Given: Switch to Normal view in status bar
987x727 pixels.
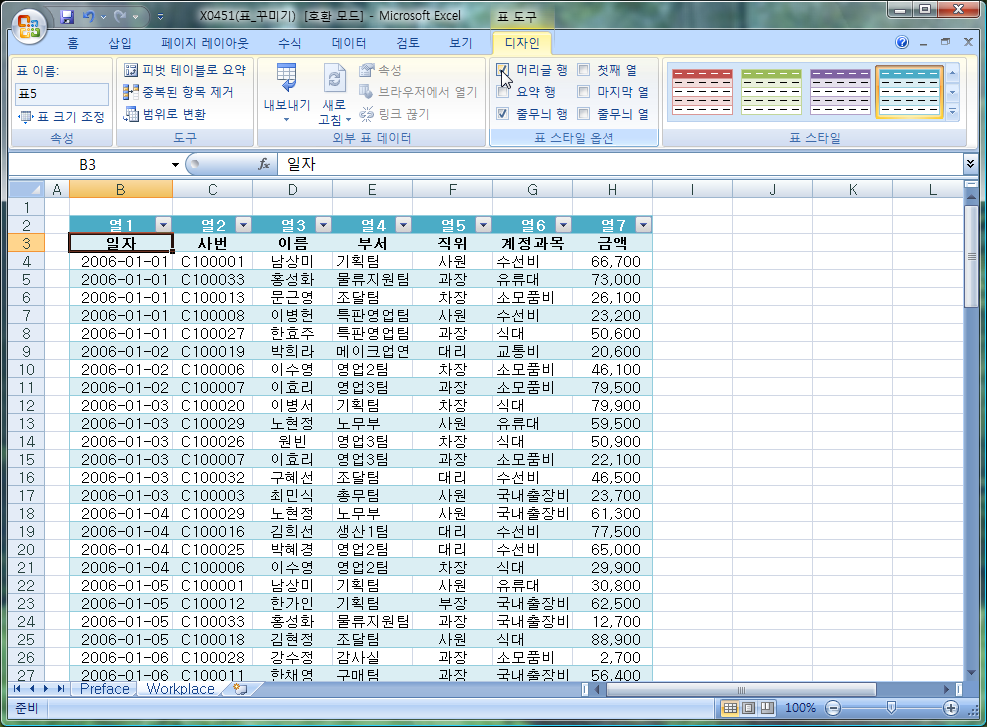Looking at the screenshot, I should (x=730, y=708).
